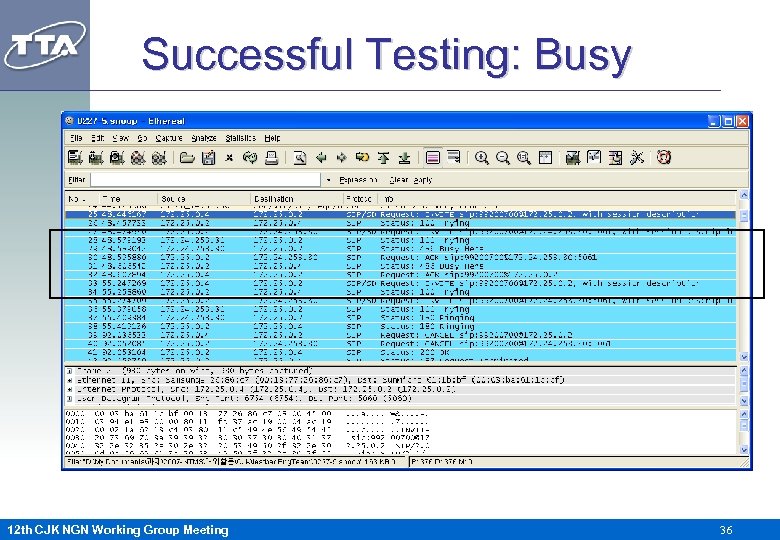Click the Display filters toolbar icon
The image size is (780, 540).
click(x=594, y=158)
